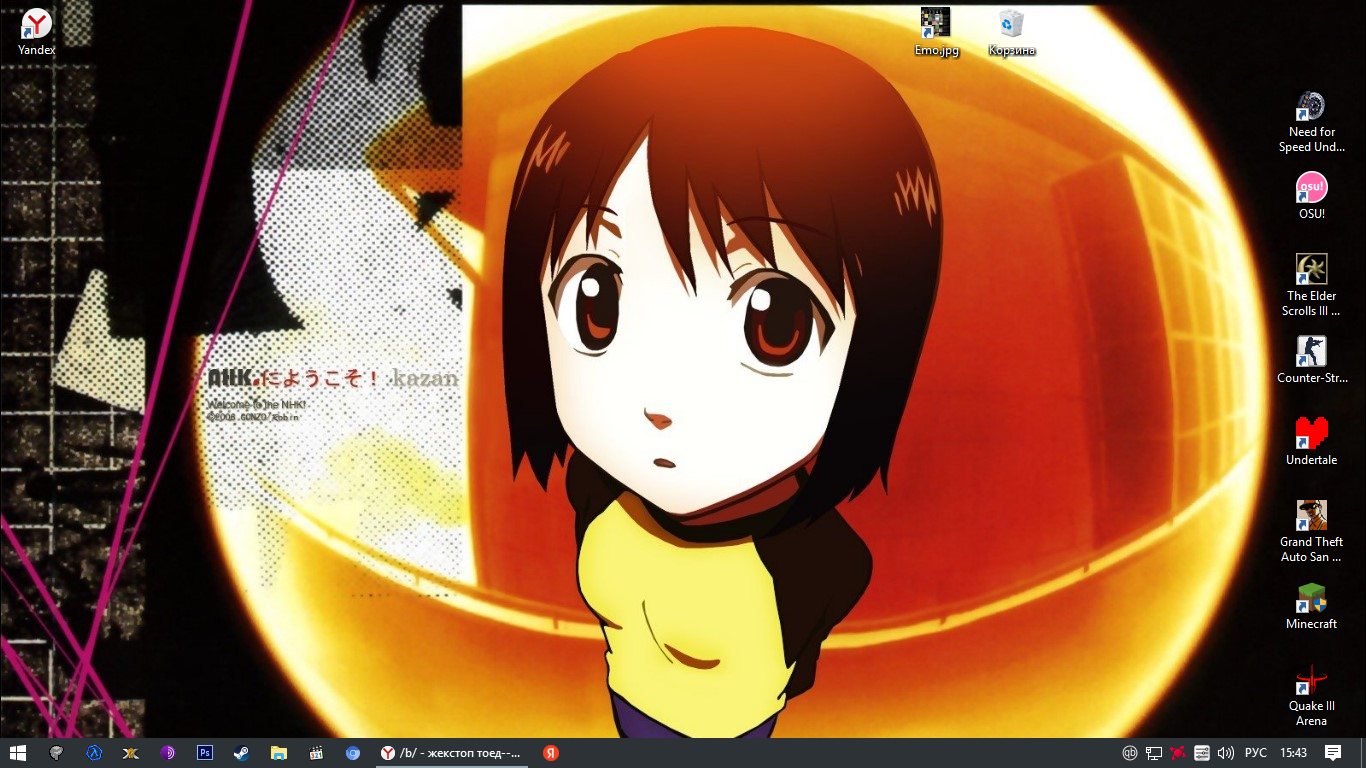Launch Grand Theft Auto San Andreas shortcut
The height and width of the screenshot is (768, 1366).
click(1311, 531)
